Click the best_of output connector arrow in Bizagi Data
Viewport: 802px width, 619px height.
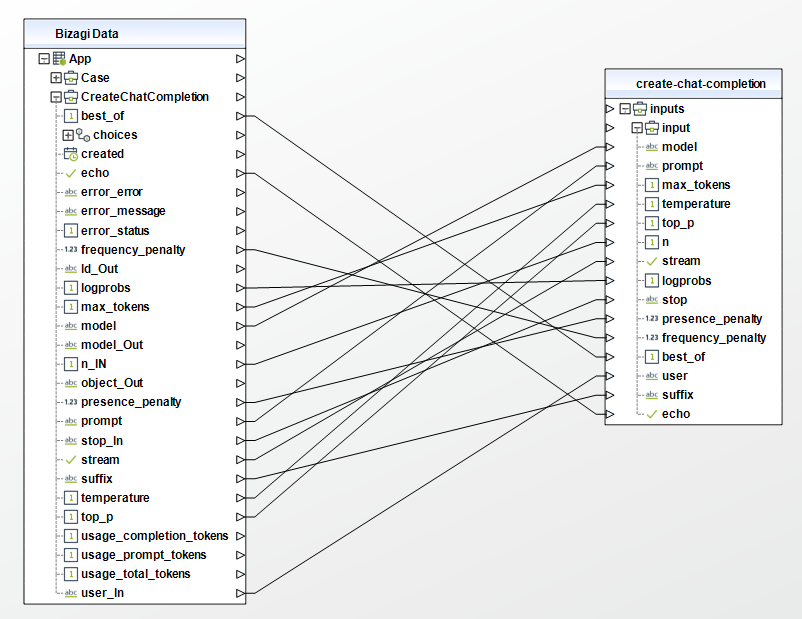(240, 116)
